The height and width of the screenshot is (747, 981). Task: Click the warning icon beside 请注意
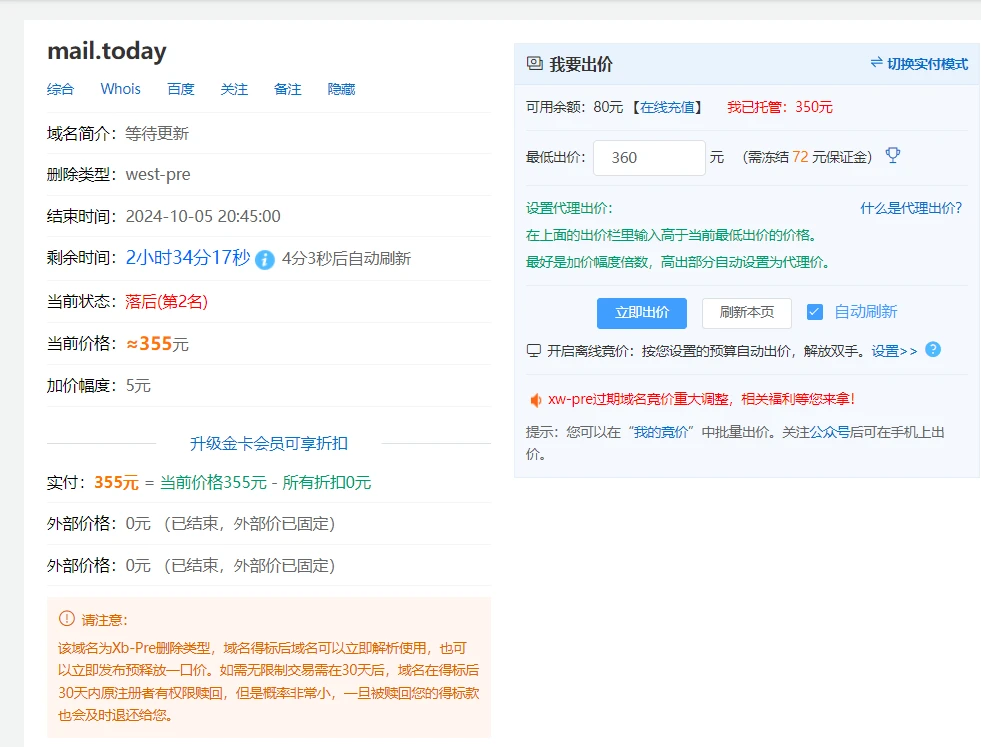[67, 619]
